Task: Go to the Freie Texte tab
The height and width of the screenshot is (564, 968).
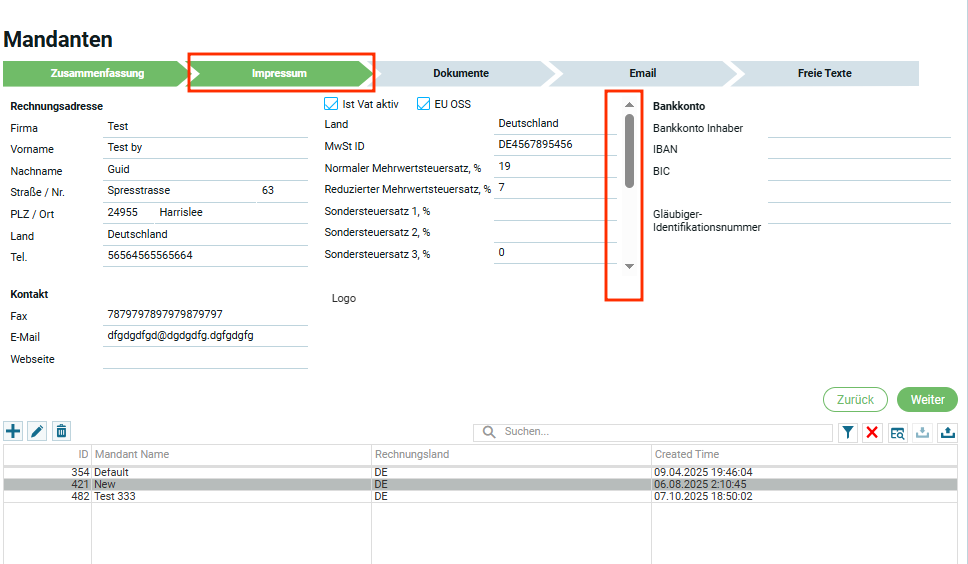Action: click(x=824, y=73)
